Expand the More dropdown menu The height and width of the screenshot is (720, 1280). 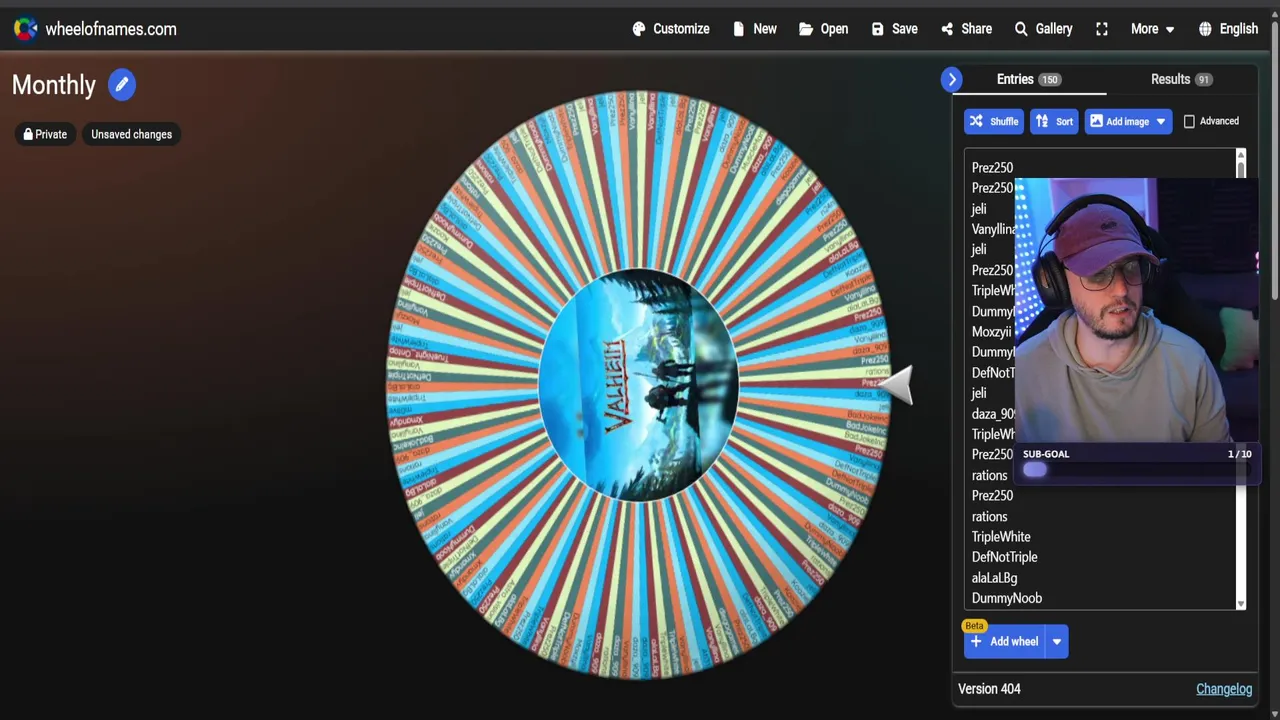pos(1152,29)
